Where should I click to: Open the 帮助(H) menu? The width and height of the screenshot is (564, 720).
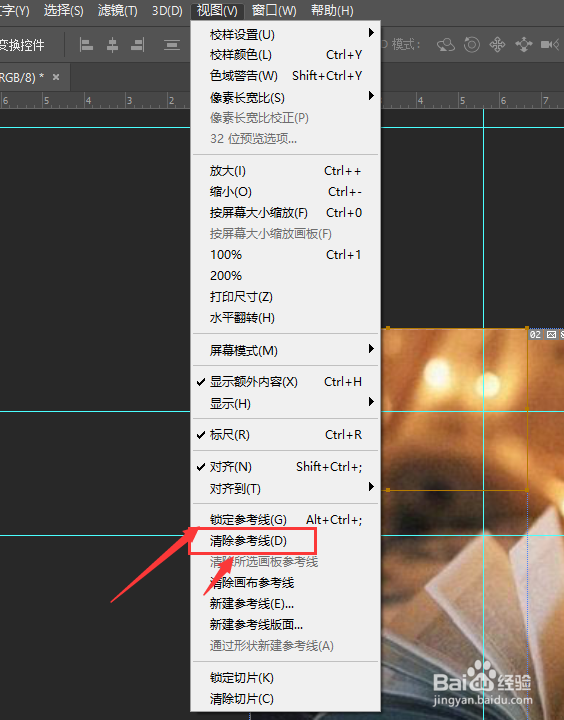(x=332, y=10)
